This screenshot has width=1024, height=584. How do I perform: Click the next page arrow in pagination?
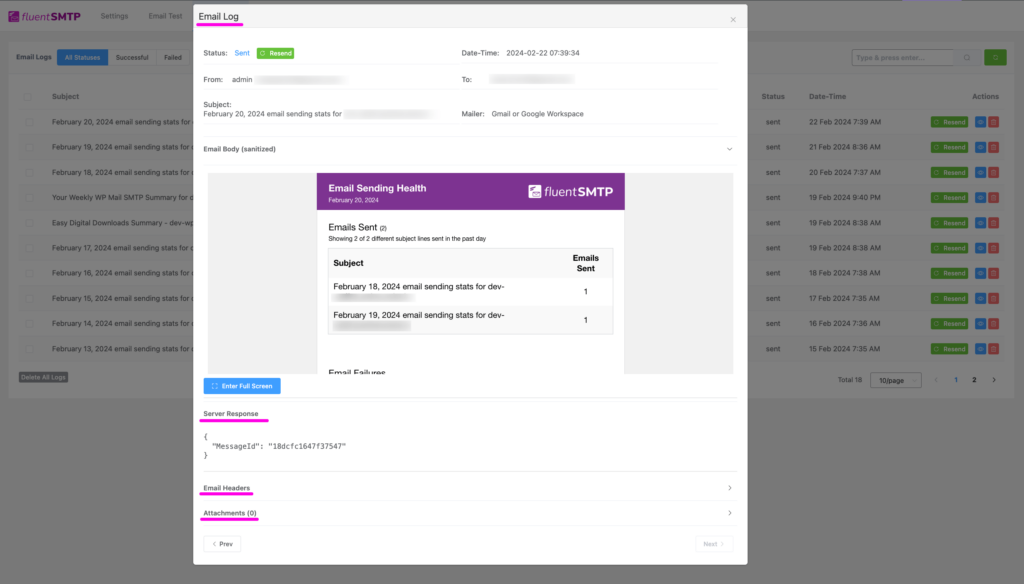point(993,380)
